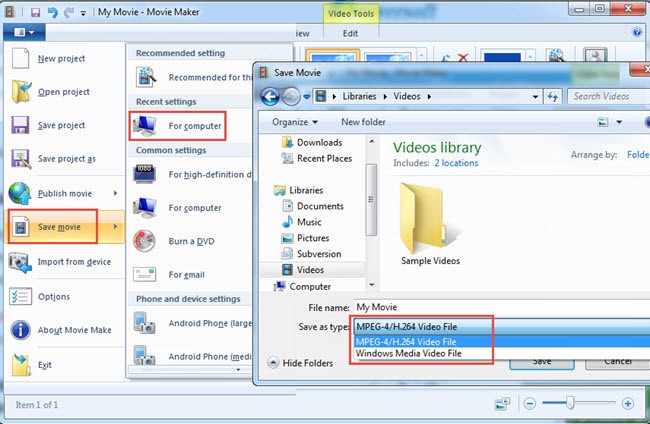Click the save icon in the title bar
The width and height of the screenshot is (650, 424).
pos(35,12)
